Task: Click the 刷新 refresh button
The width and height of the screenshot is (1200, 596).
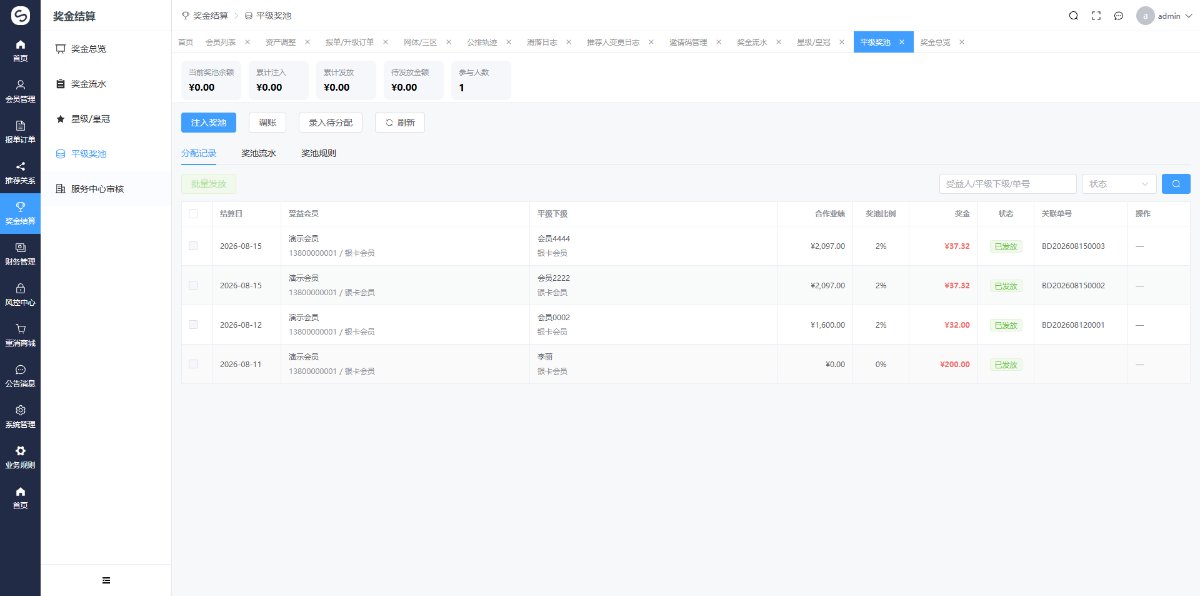Action: pyautogui.click(x=400, y=122)
